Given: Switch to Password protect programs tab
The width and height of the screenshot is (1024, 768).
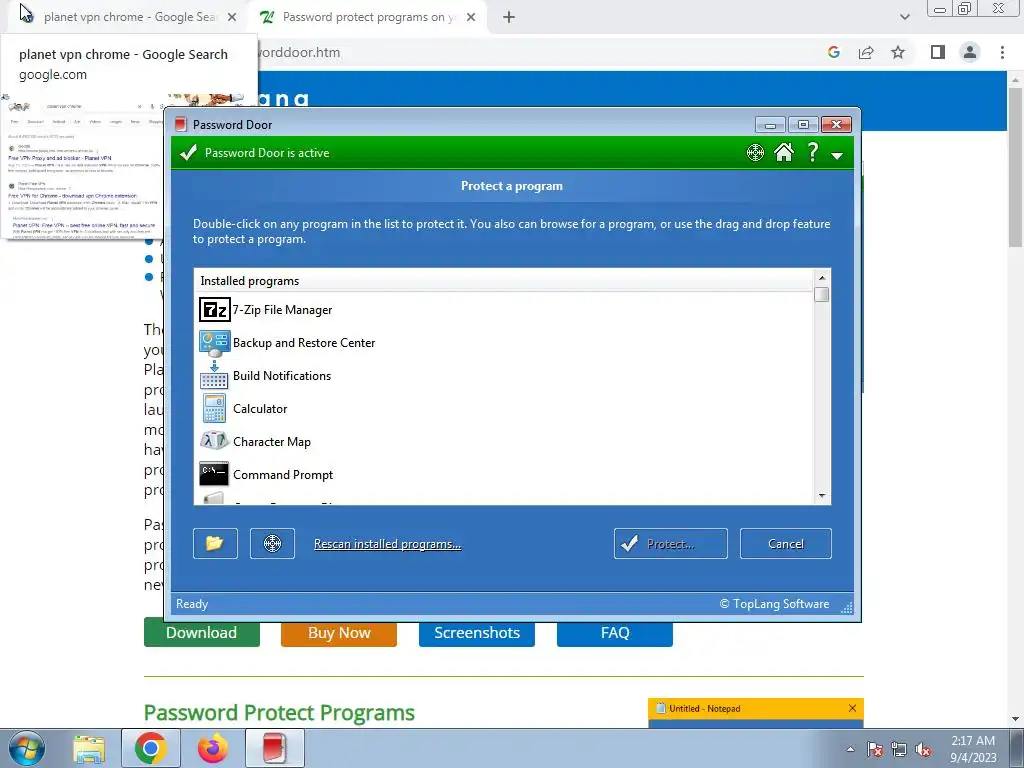Looking at the screenshot, I should (370, 18).
